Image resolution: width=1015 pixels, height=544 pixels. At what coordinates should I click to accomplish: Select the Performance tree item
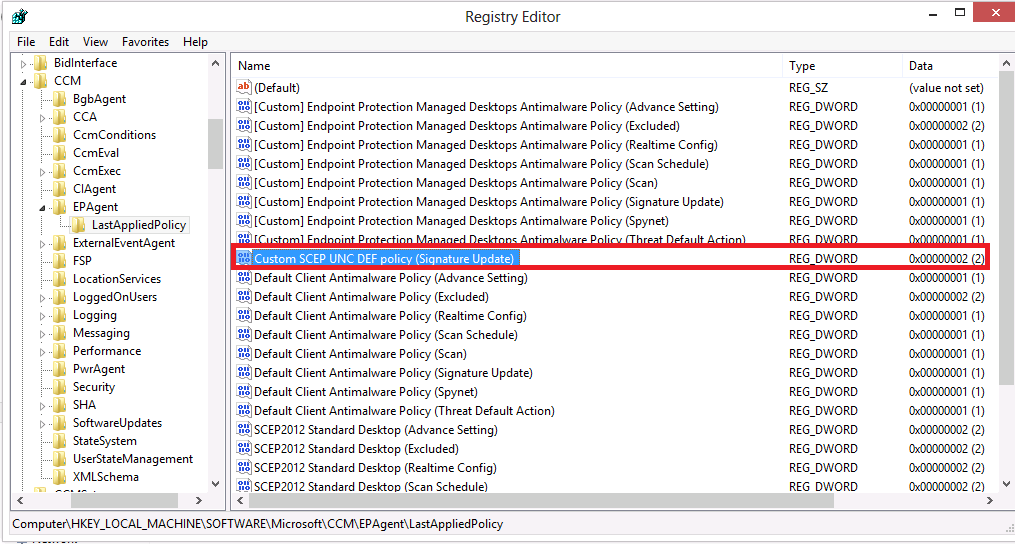click(107, 351)
